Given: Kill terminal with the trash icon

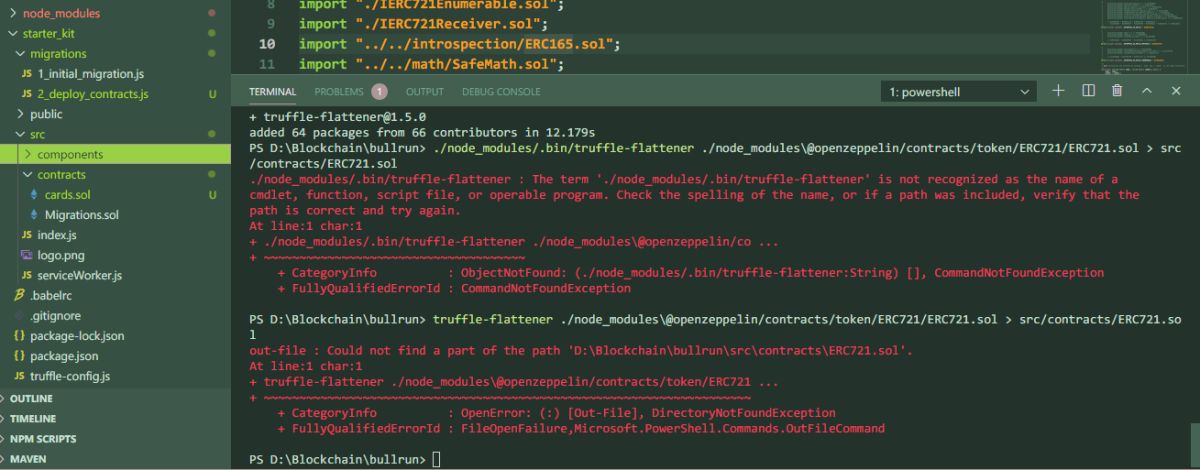Looking at the screenshot, I should pyautogui.click(x=1117, y=91).
